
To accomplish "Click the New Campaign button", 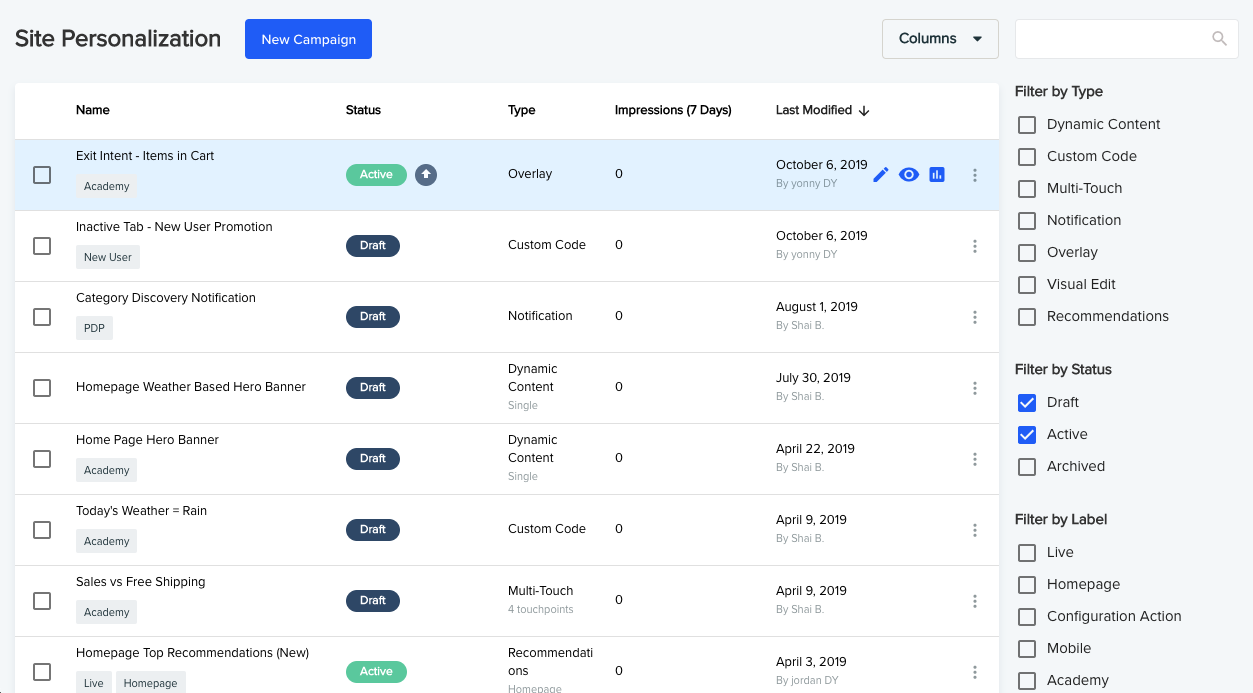I will pos(308,39).
